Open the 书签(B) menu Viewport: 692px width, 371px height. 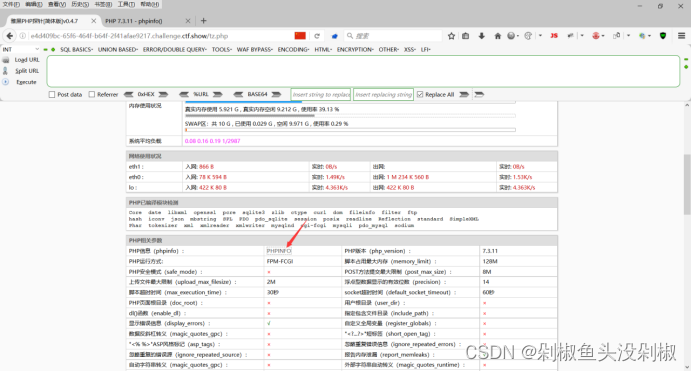pyautogui.click(x=103, y=4)
